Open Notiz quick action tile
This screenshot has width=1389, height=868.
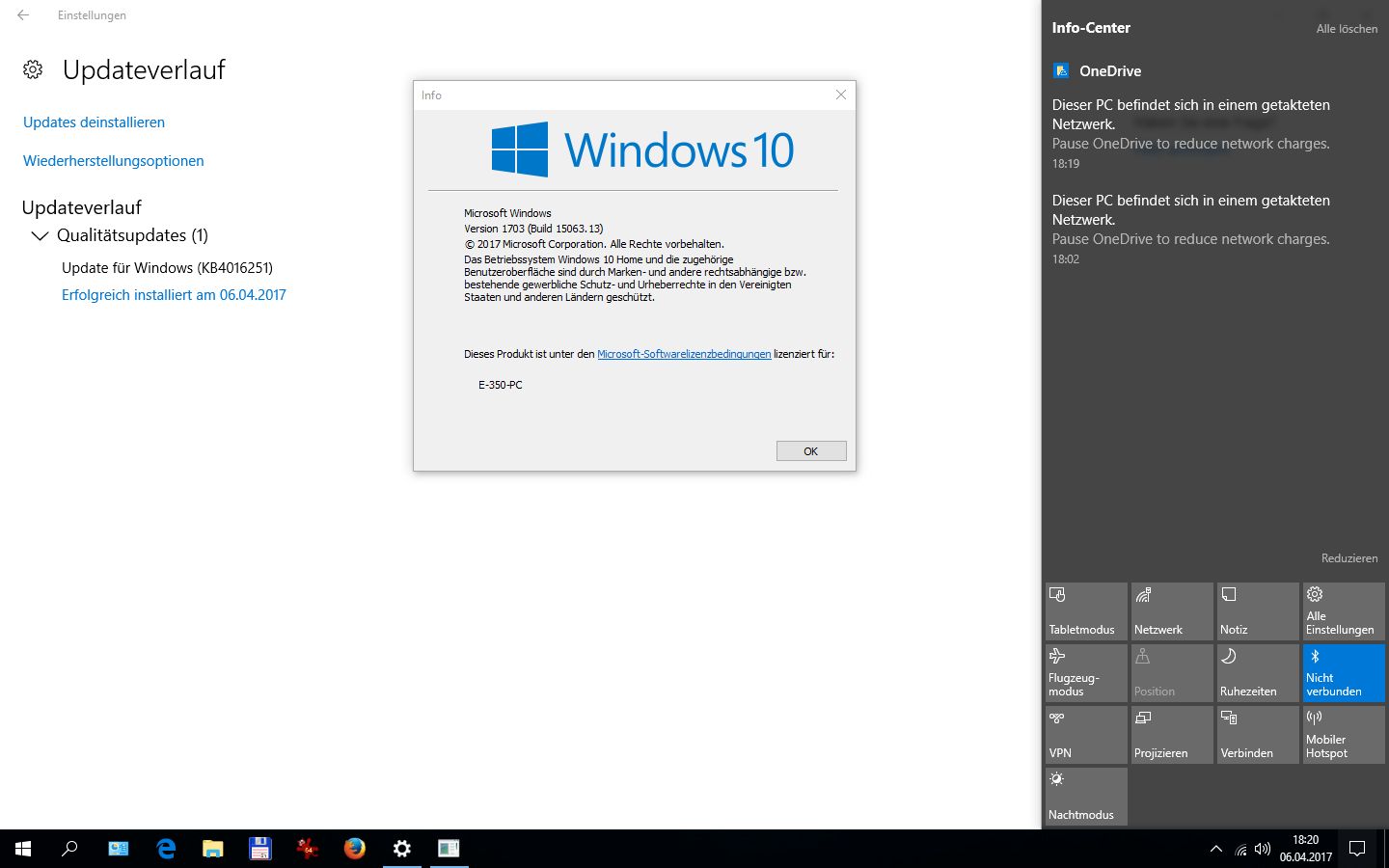click(1258, 610)
